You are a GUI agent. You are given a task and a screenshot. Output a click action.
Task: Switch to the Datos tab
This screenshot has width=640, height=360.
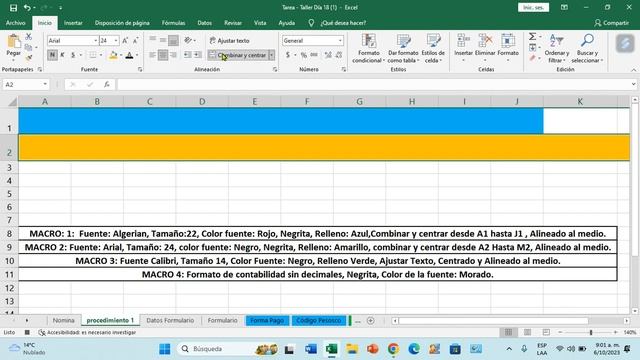204,23
